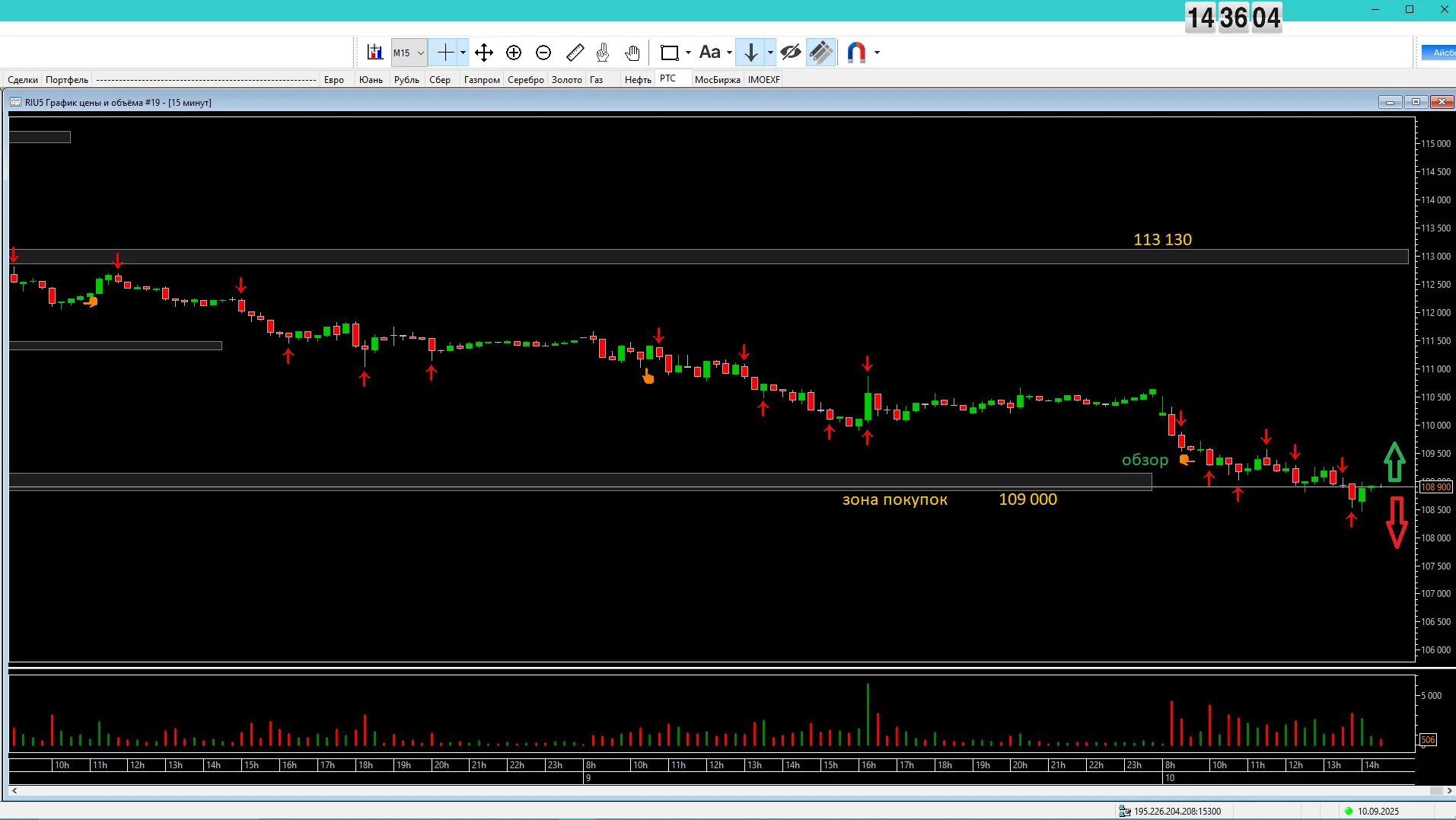
Task: Toggle the magnet snap mode
Action: coord(856,53)
